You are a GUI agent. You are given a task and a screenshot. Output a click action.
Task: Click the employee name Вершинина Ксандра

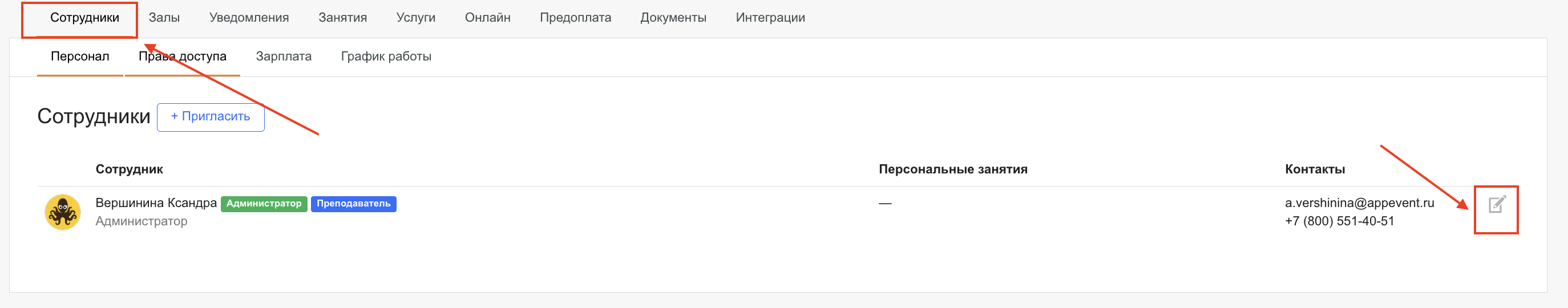156,202
